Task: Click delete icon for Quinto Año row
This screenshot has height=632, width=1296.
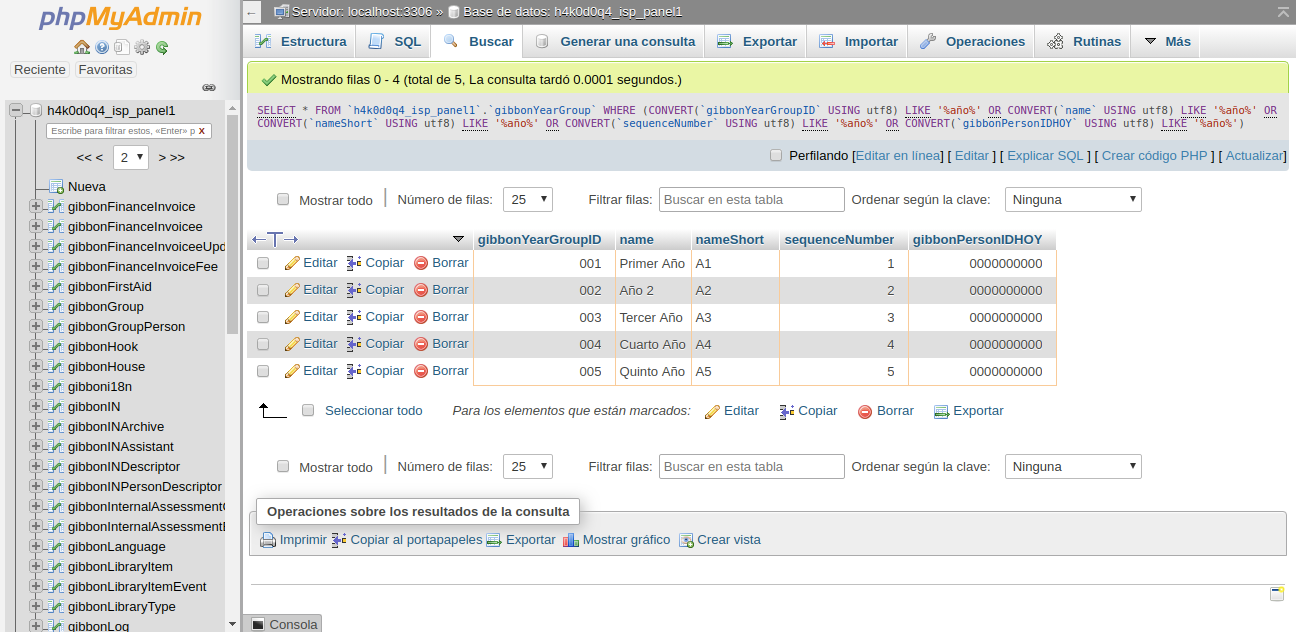Action: pos(421,371)
